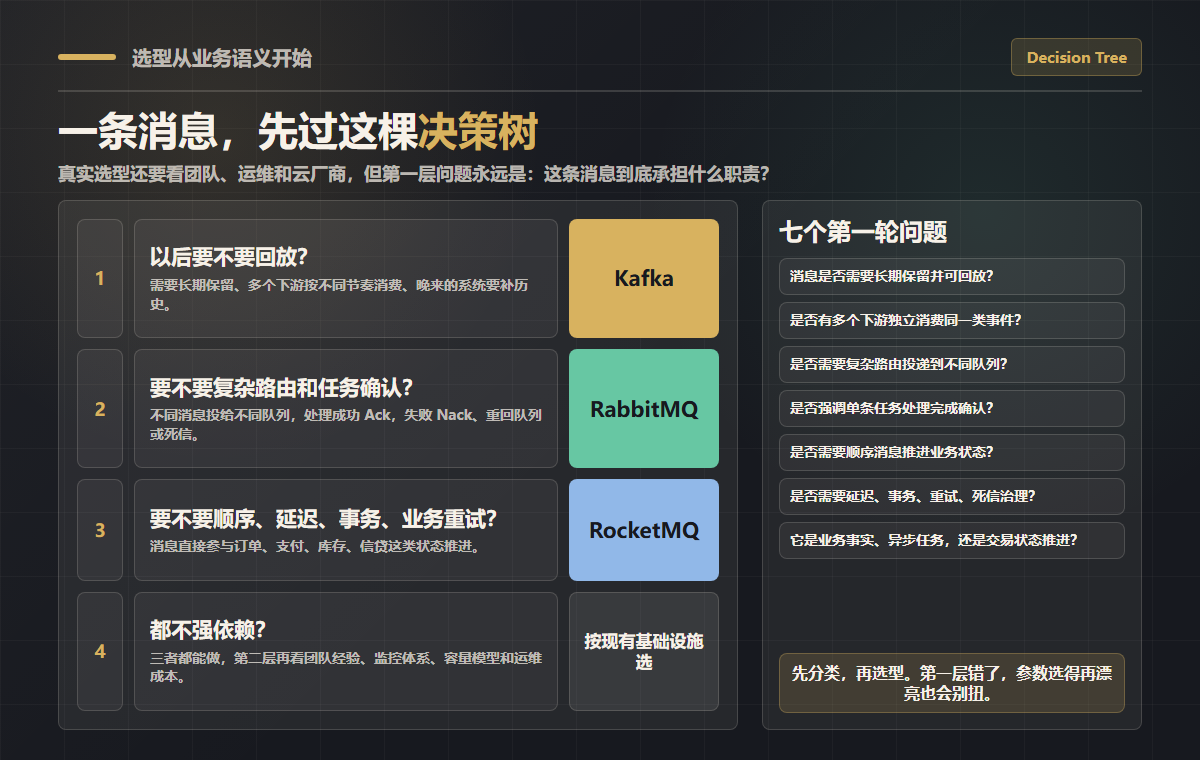
Task: Click question 它是业务事实、异步任务，还是交易状态推进?
Action: pos(952,540)
